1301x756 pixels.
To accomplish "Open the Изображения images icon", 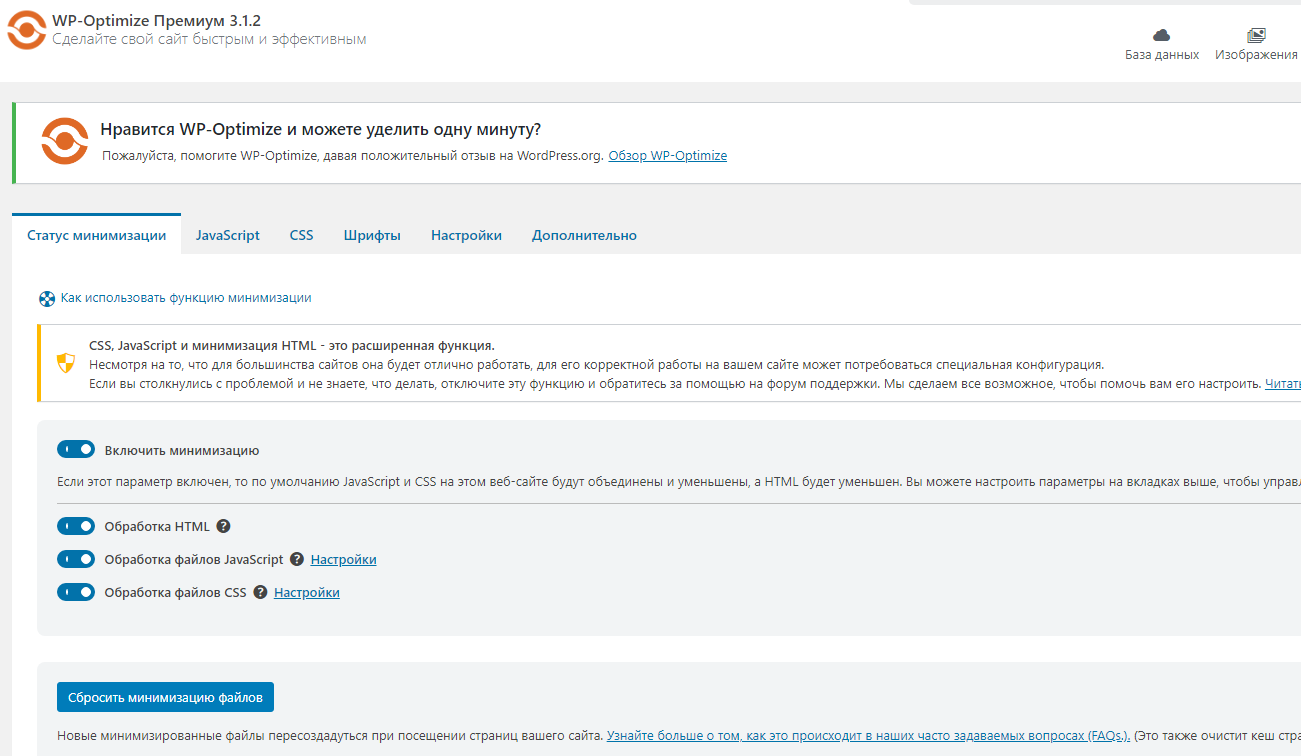I will [1256, 36].
